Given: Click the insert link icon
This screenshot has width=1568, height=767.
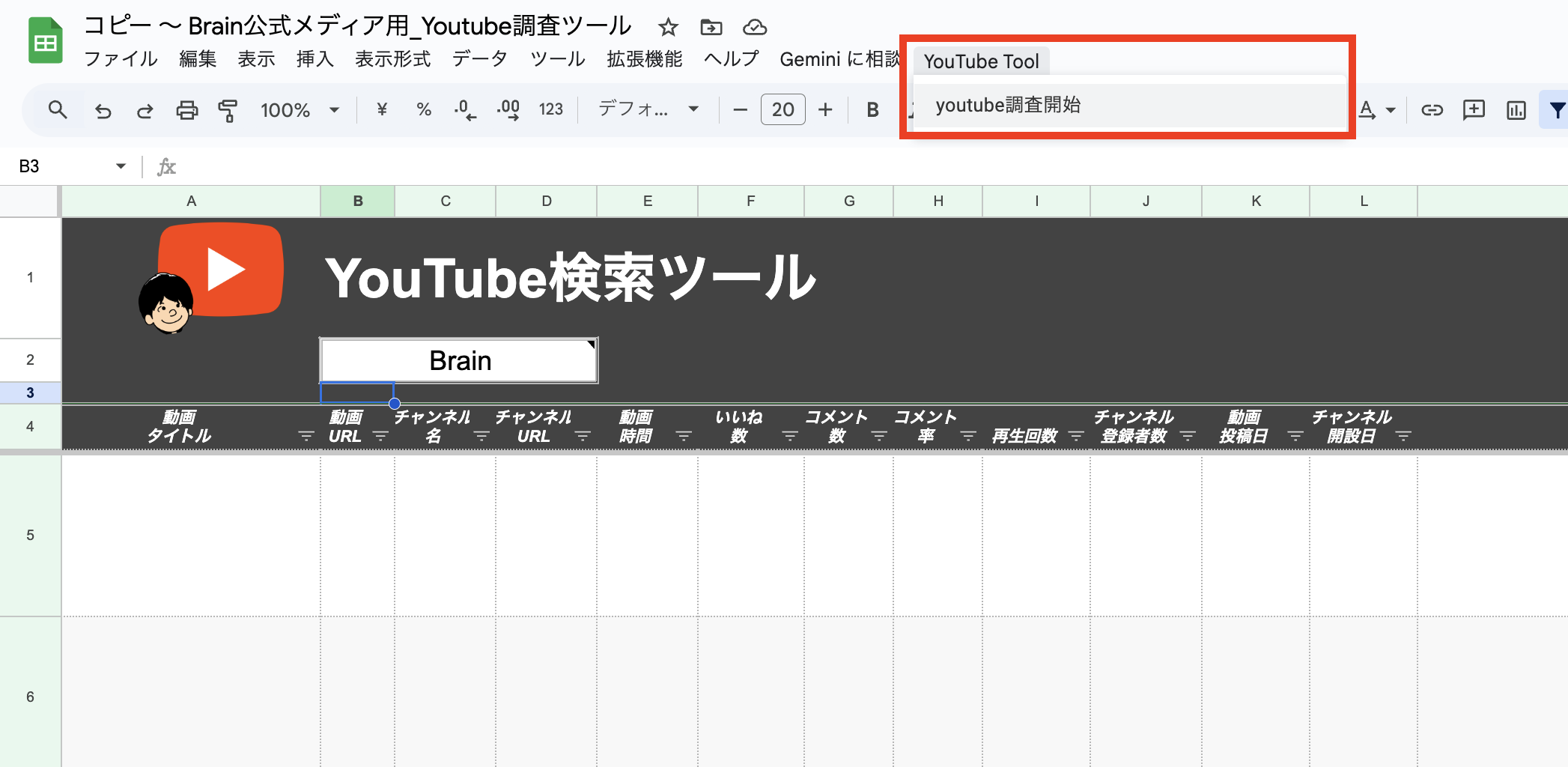Looking at the screenshot, I should (x=1432, y=110).
